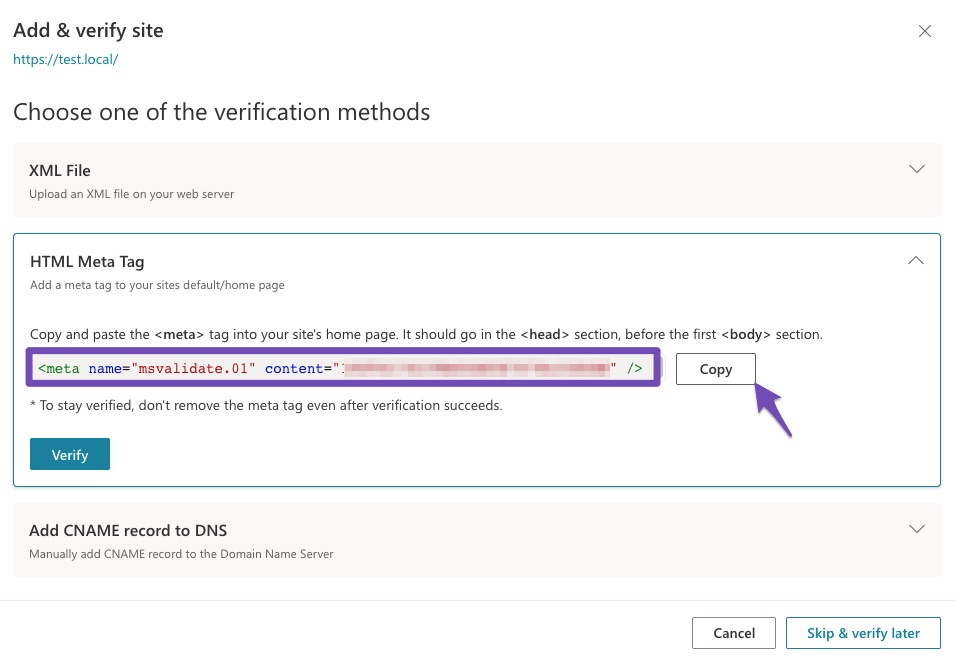The image size is (957, 665).
Task: Close the Add & verify site dialog
Action: pyautogui.click(x=925, y=31)
